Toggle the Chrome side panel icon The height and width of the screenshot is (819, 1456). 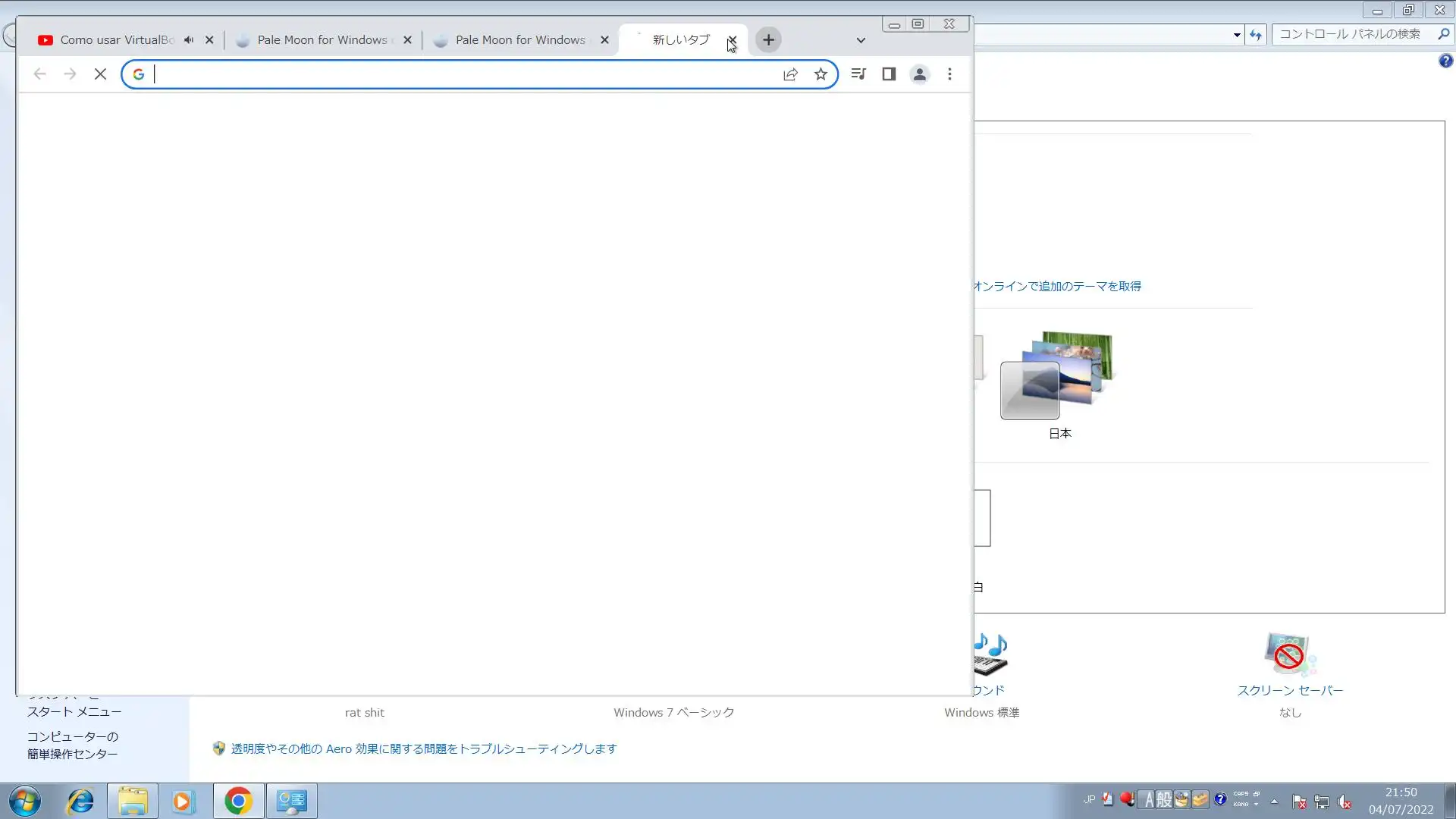coord(889,74)
